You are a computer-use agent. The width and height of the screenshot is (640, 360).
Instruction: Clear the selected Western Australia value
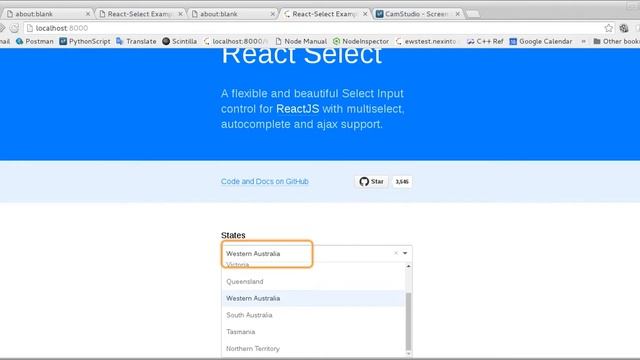(x=396, y=253)
